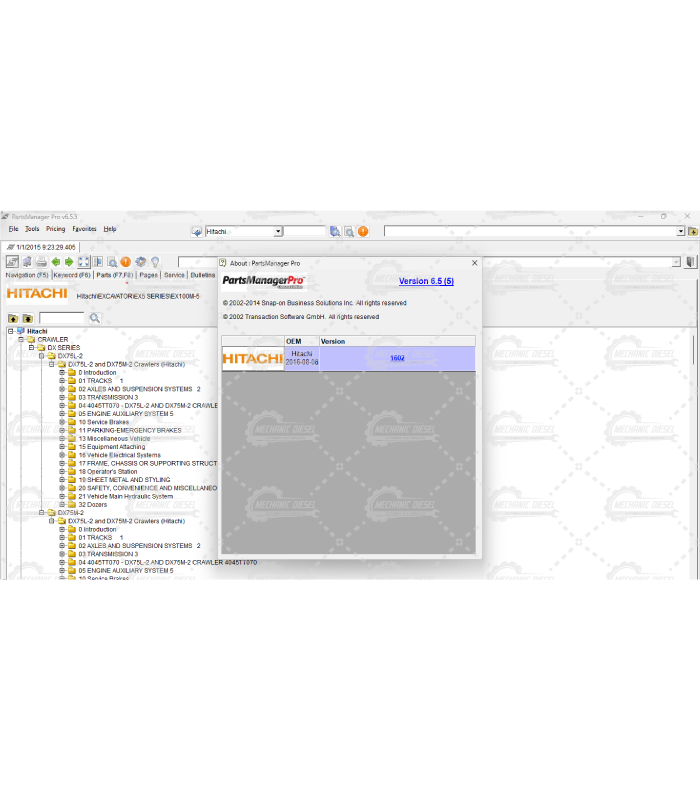Viewport: 700px width, 800px height.
Task: Click the green back arrow icon
Action: (56, 262)
